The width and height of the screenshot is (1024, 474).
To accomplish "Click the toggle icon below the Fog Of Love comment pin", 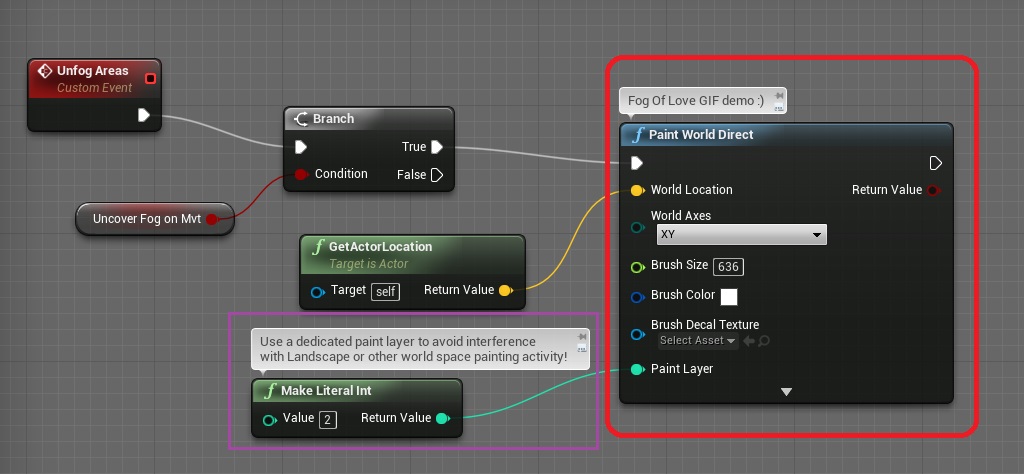I will [x=778, y=106].
